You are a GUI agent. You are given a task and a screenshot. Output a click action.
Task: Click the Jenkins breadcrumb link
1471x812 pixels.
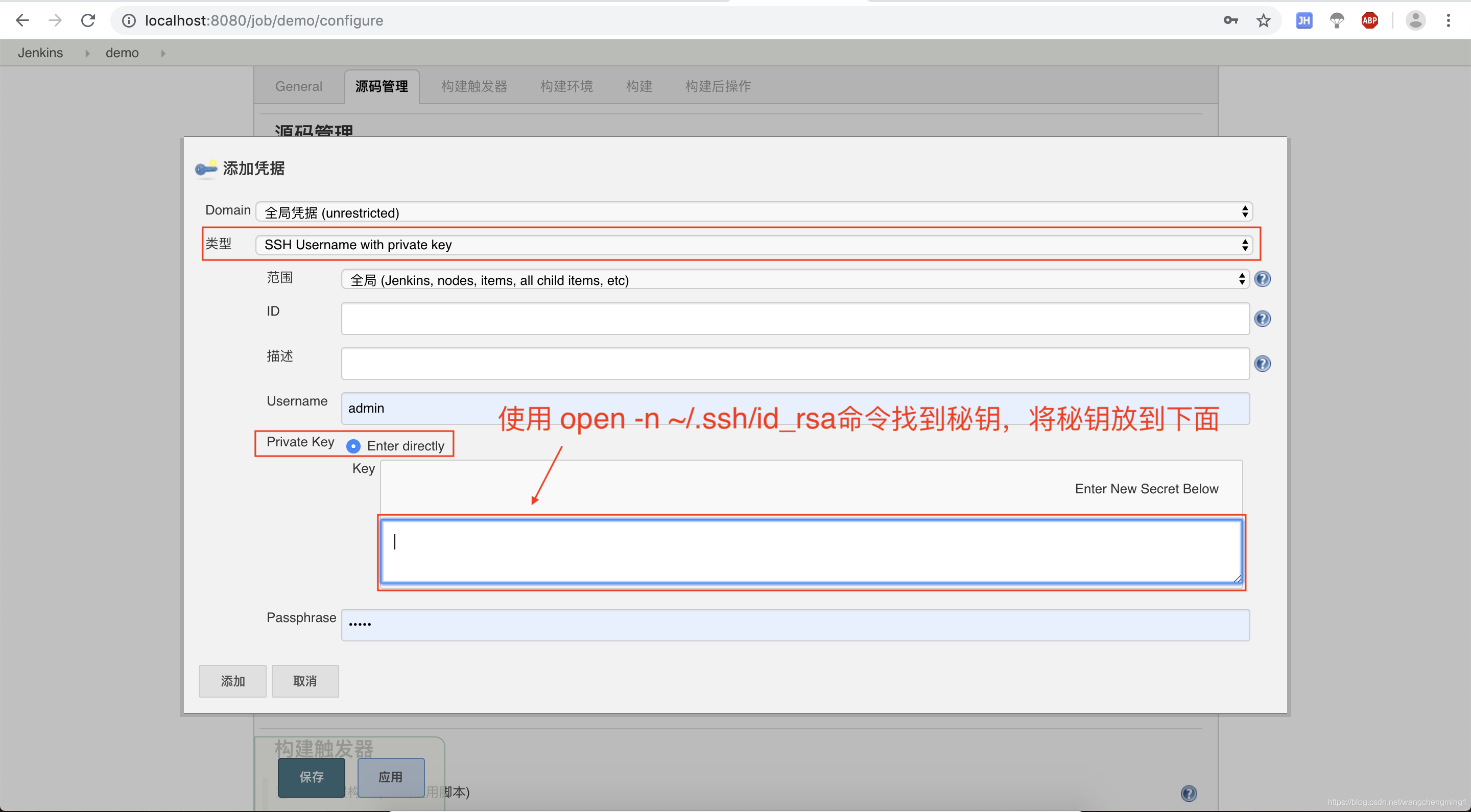pos(40,53)
